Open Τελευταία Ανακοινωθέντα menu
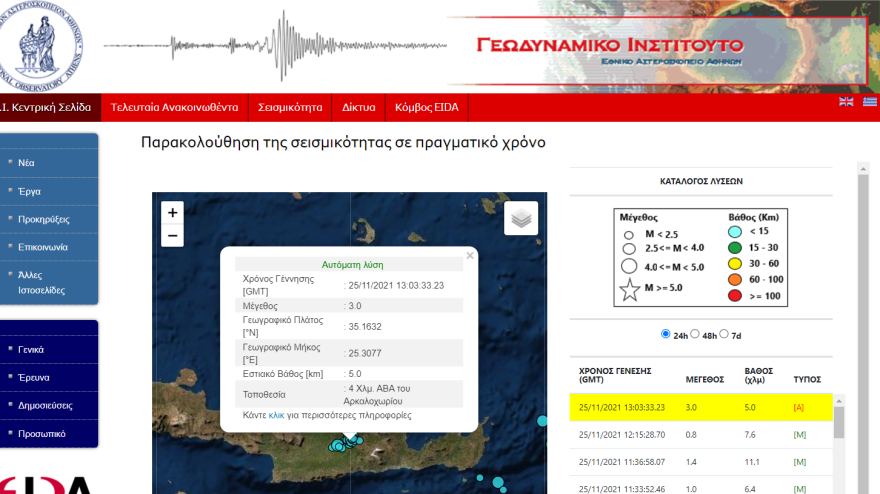Viewport: 880px width, 494px height. coord(174,107)
